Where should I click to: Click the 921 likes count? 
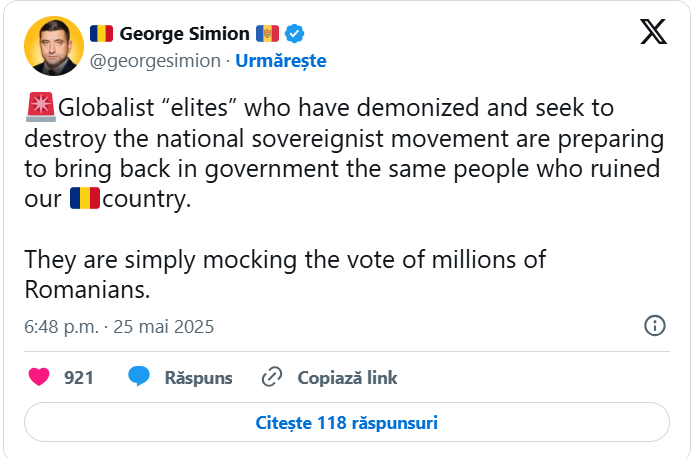(79, 377)
